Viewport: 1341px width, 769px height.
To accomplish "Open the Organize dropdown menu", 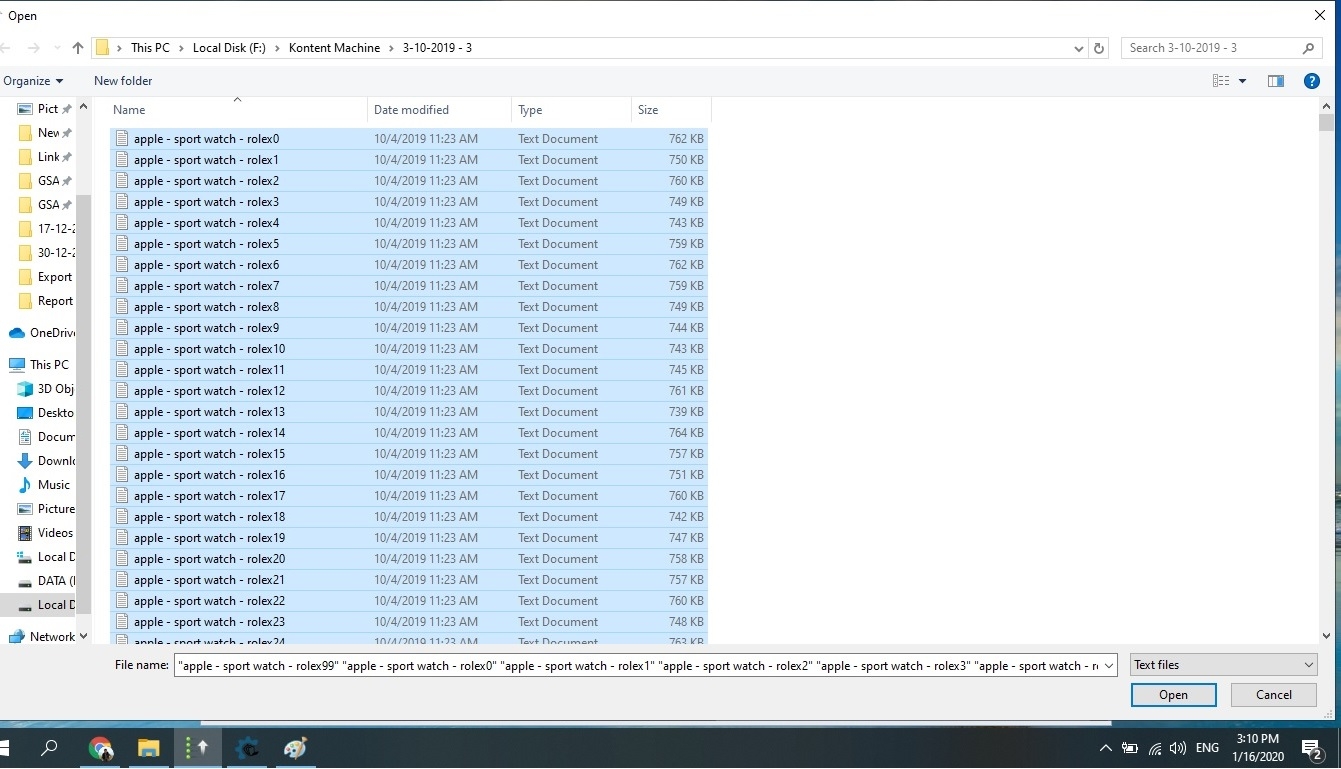I will (x=33, y=81).
